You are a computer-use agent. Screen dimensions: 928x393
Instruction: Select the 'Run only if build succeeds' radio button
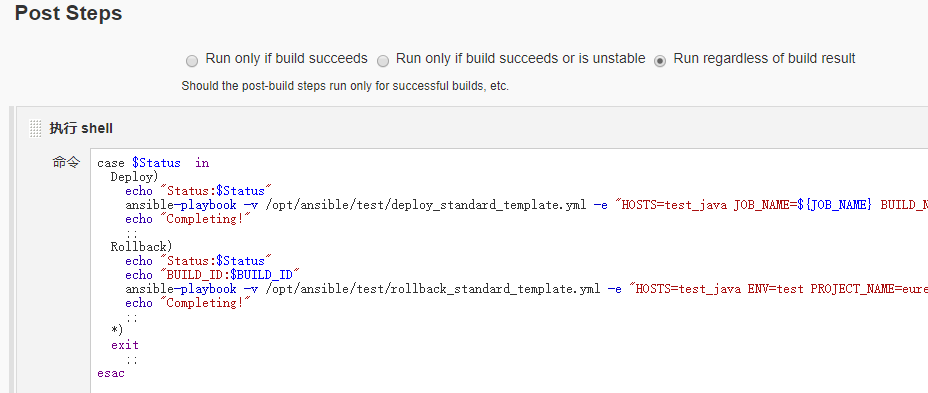tap(192, 60)
